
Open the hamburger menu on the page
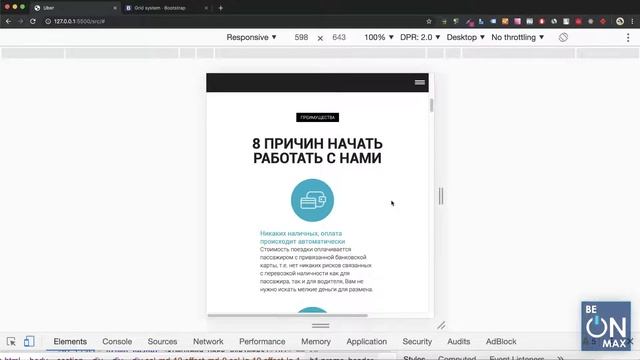420,82
